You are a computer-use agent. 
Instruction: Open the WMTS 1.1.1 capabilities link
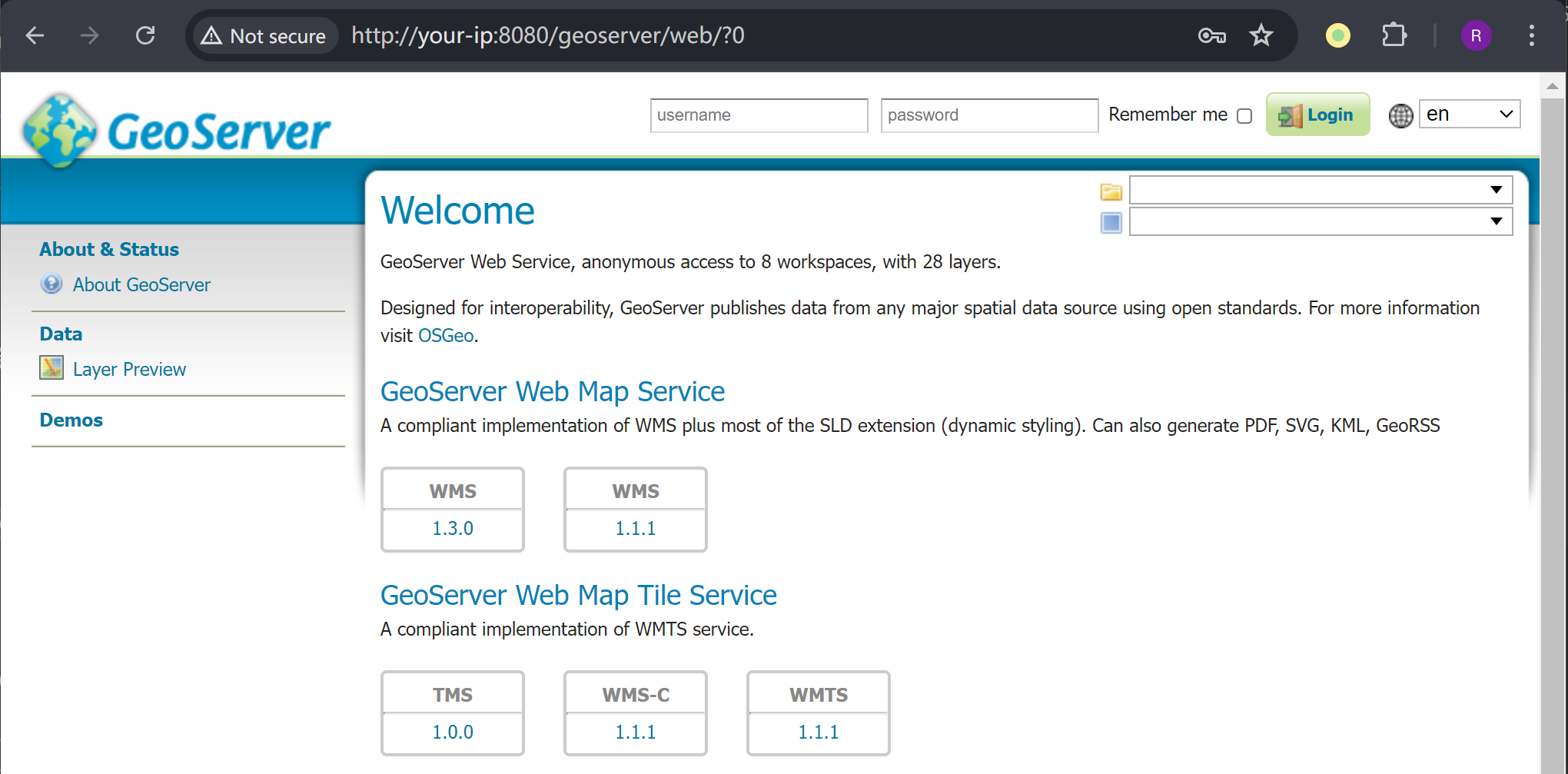click(818, 732)
